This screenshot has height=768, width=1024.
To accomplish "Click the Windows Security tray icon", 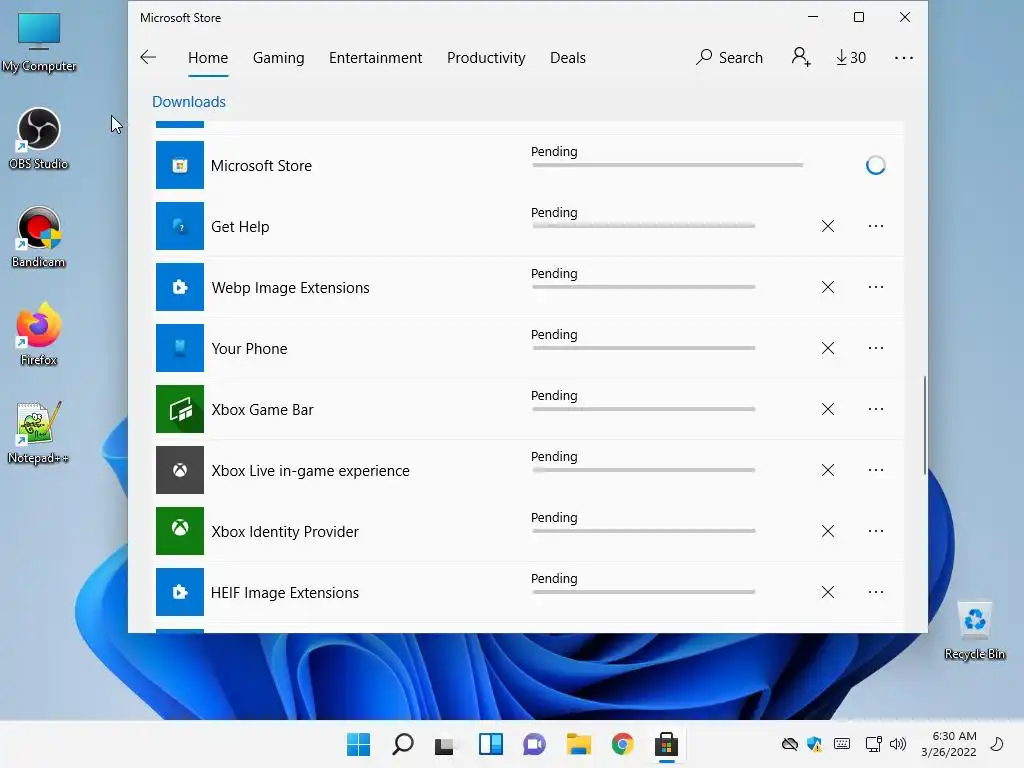I will point(814,744).
